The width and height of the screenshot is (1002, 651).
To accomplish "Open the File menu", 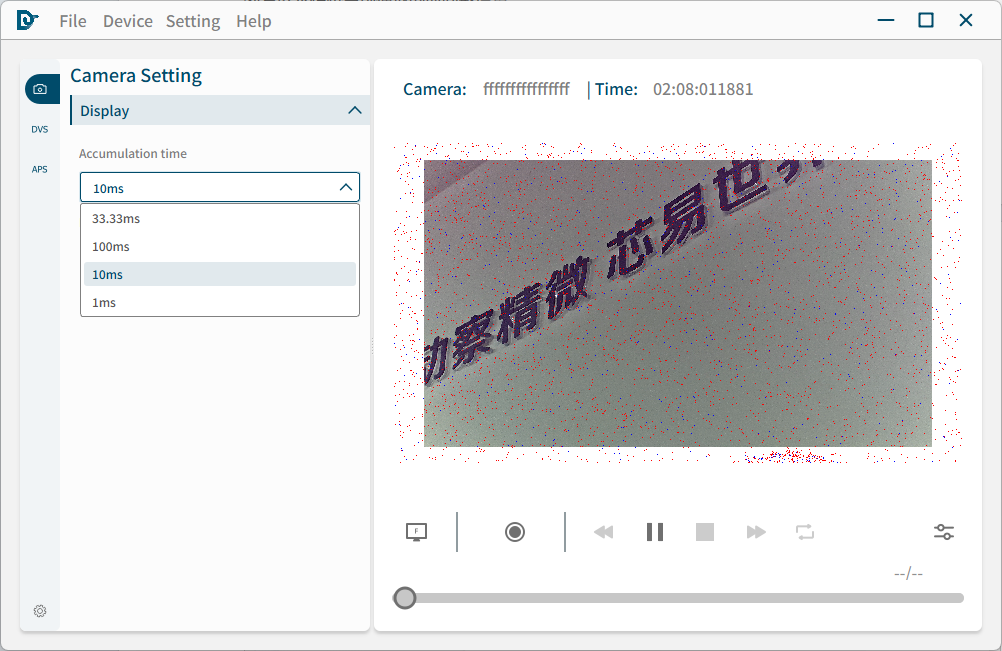I will coord(72,20).
